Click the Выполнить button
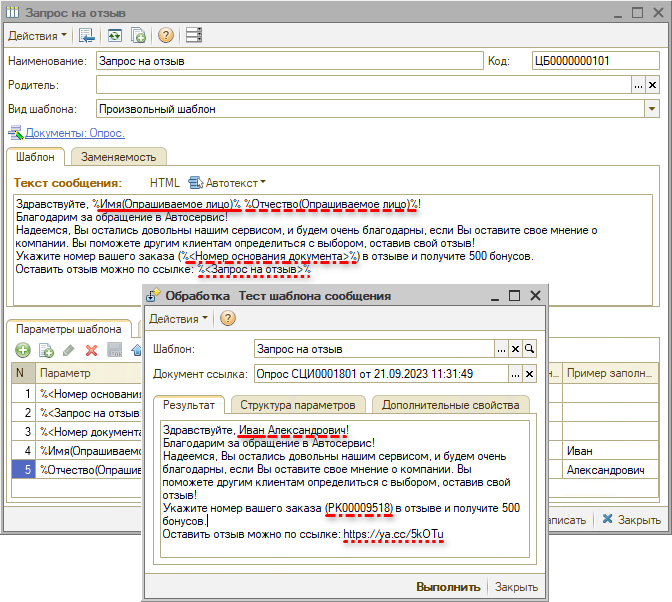The width and height of the screenshot is (672, 602). (448, 587)
